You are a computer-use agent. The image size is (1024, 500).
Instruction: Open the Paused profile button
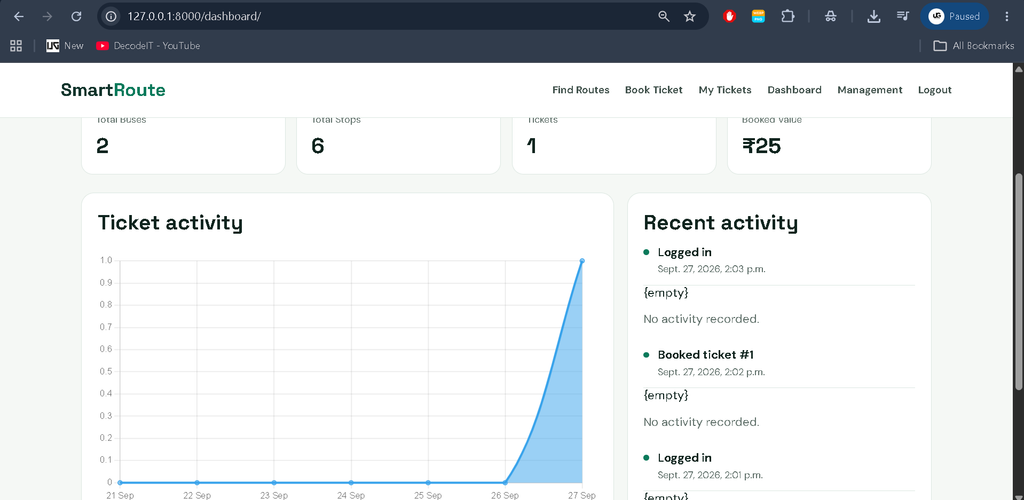[x=954, y=16]
